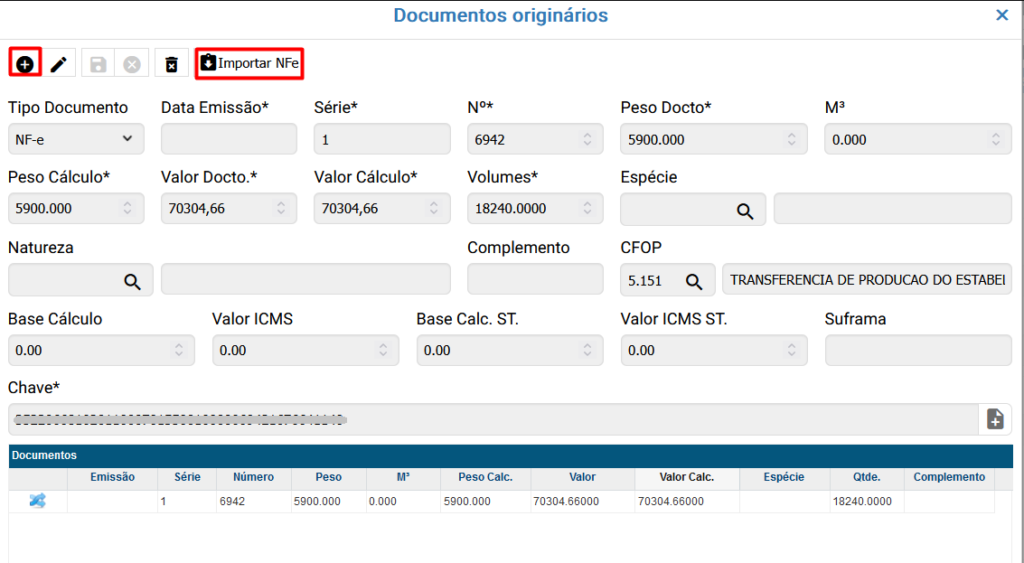Click the pencil edit icon
Screen dimensions: 1024x563
59,64
